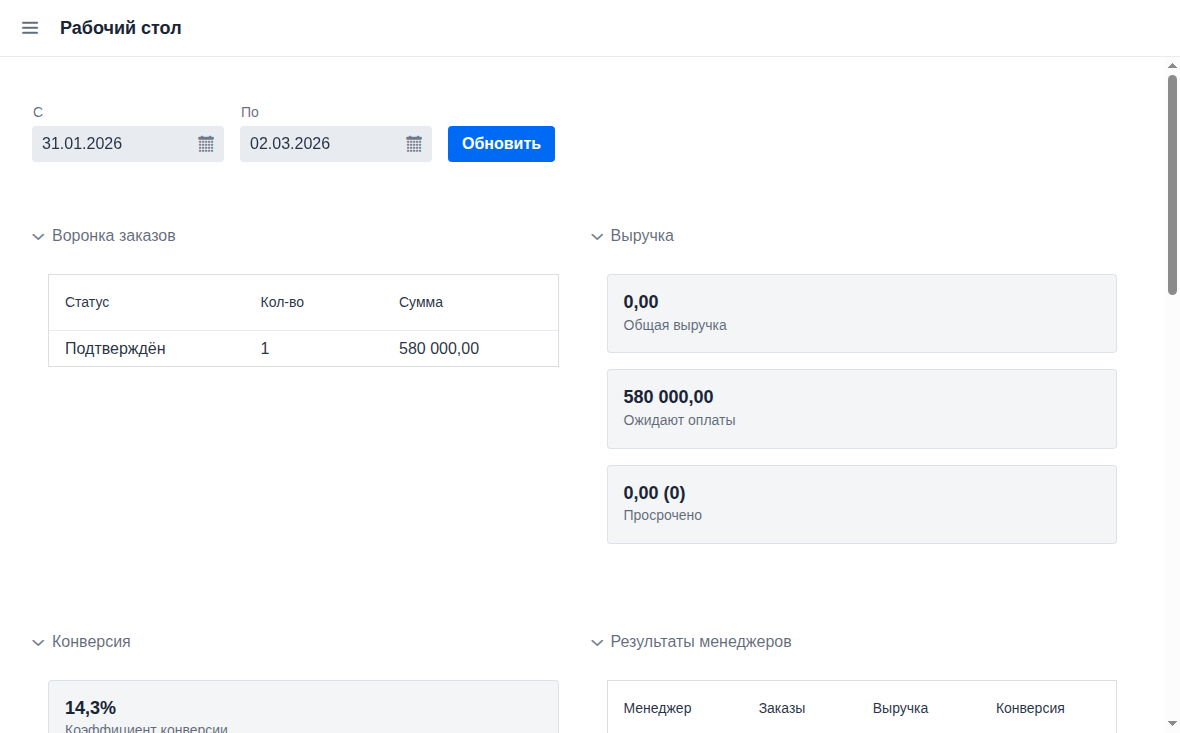Click the Обновить button
Image resolution: width=1180 pixels, height=733 pixels.
501,144
